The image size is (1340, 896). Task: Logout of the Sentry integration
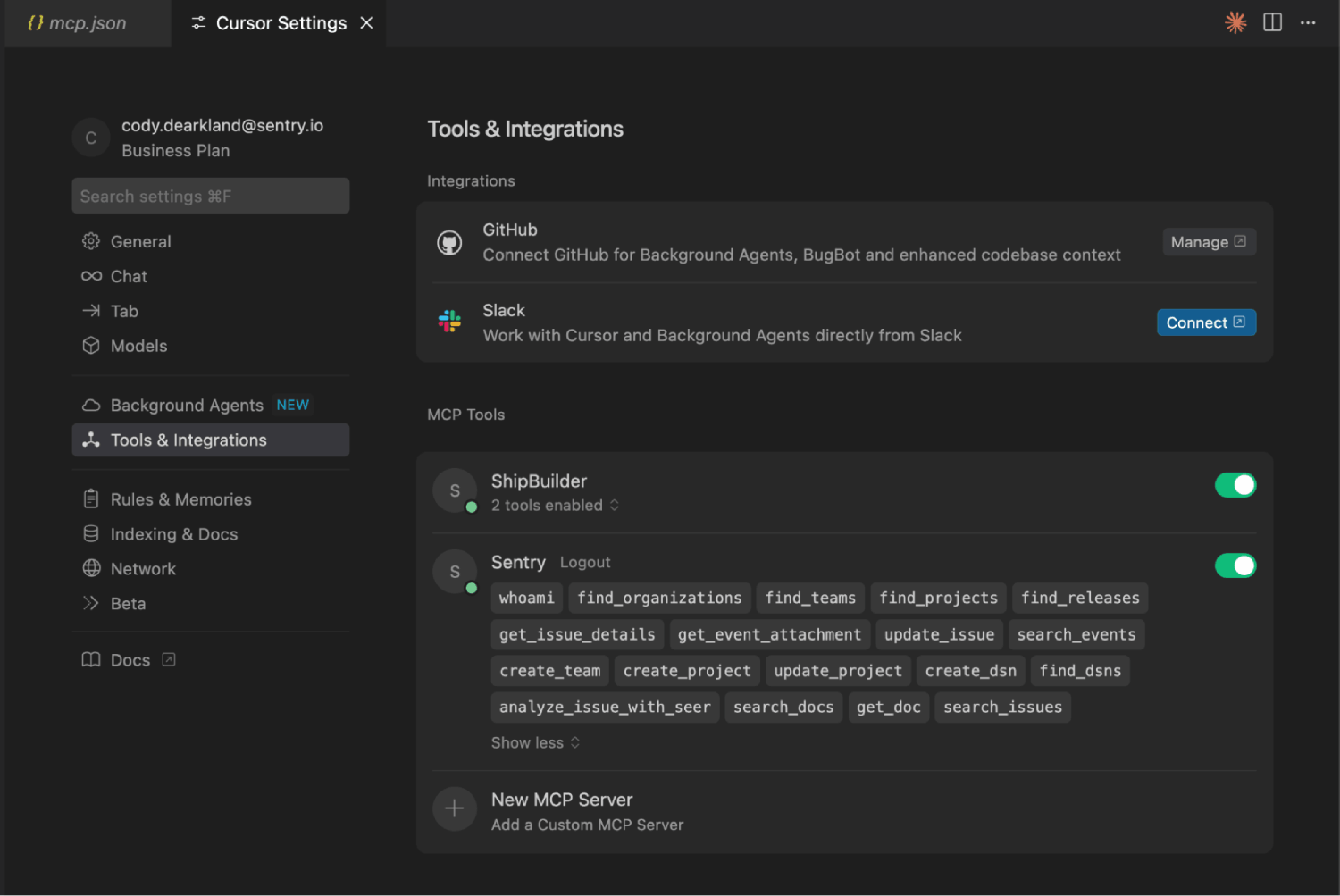pyautogui.click(x=585, y=562)
